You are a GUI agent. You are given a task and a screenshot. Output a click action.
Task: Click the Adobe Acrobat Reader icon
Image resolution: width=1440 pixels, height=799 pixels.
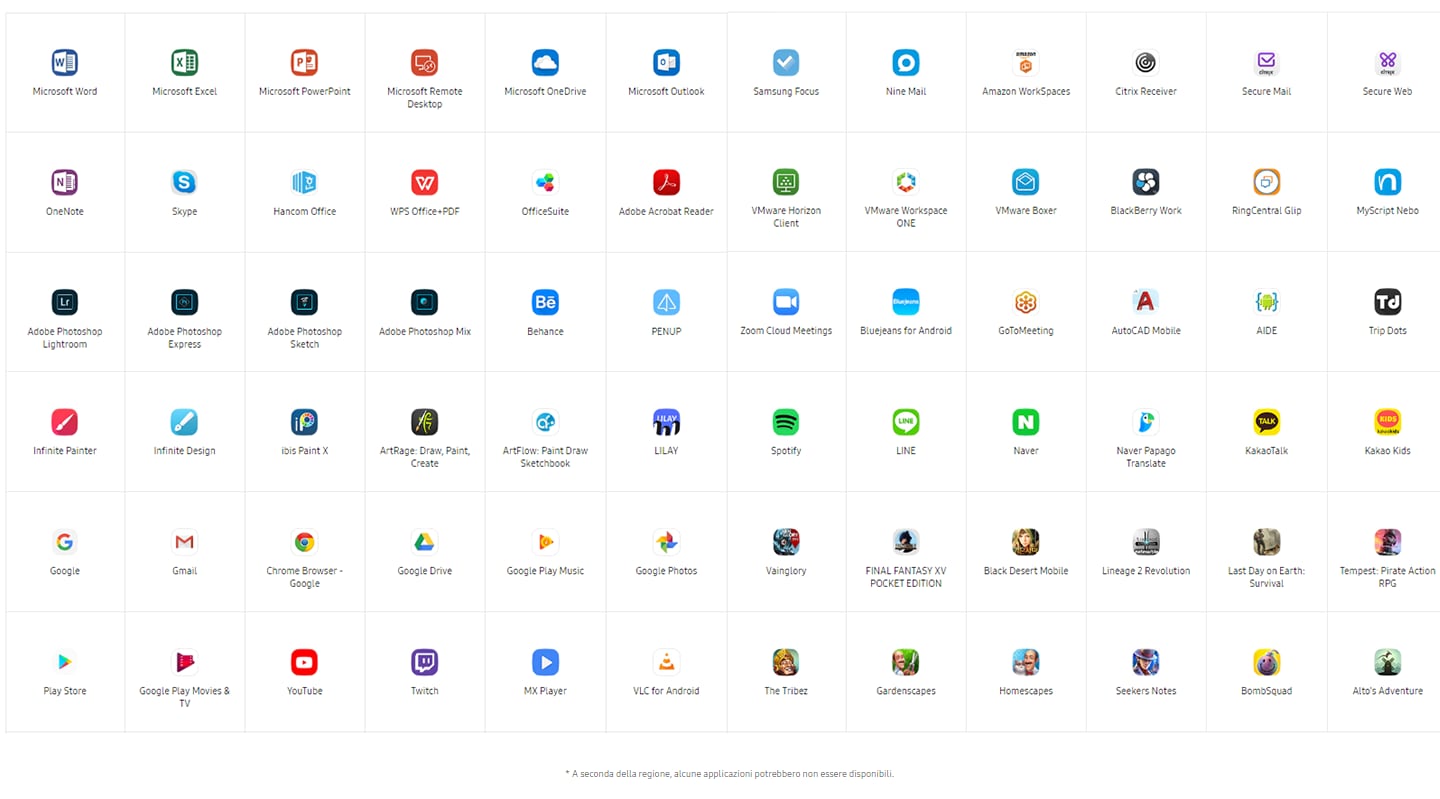(666, 182)
